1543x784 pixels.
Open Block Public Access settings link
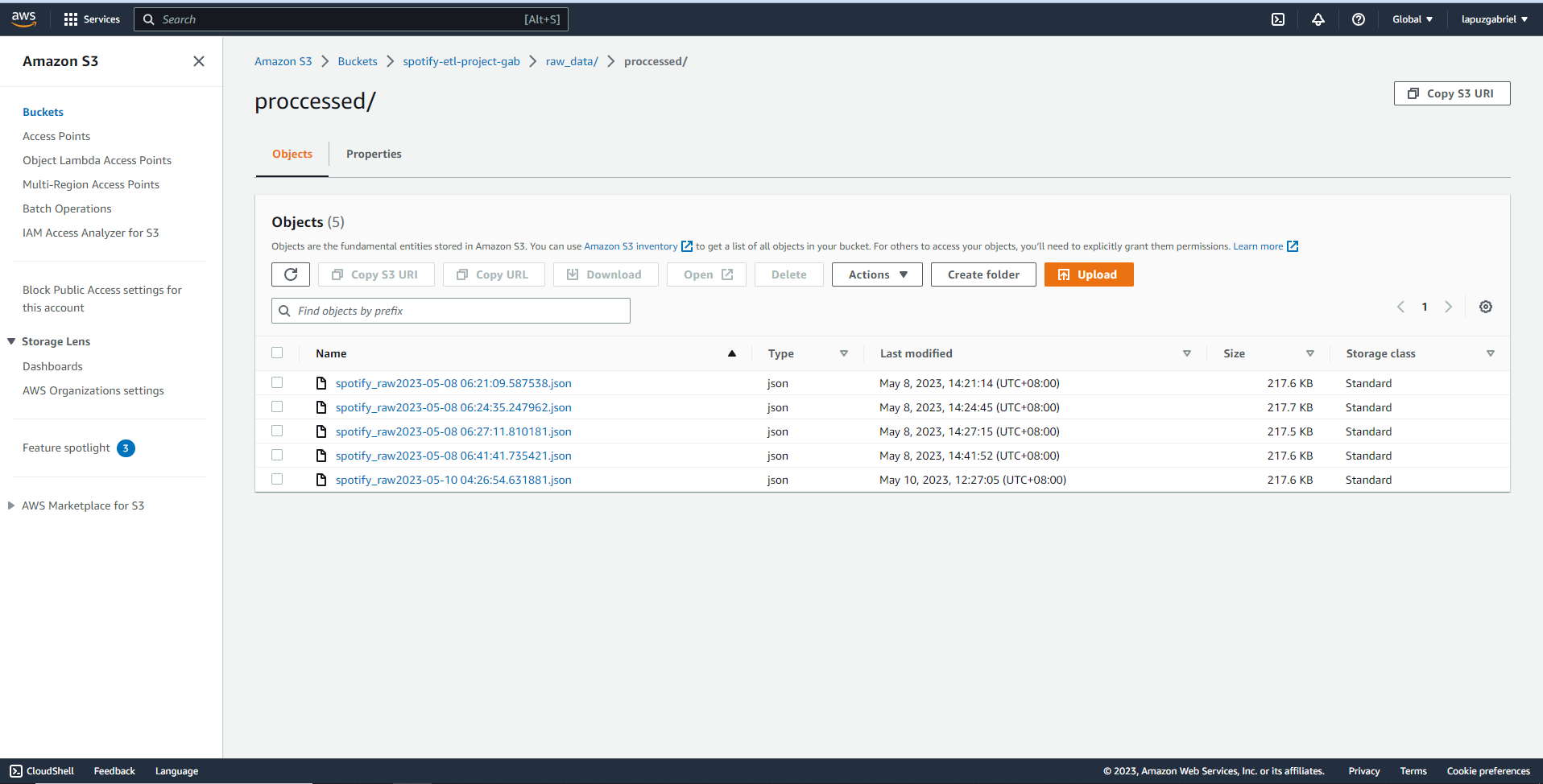pos(102,299)
